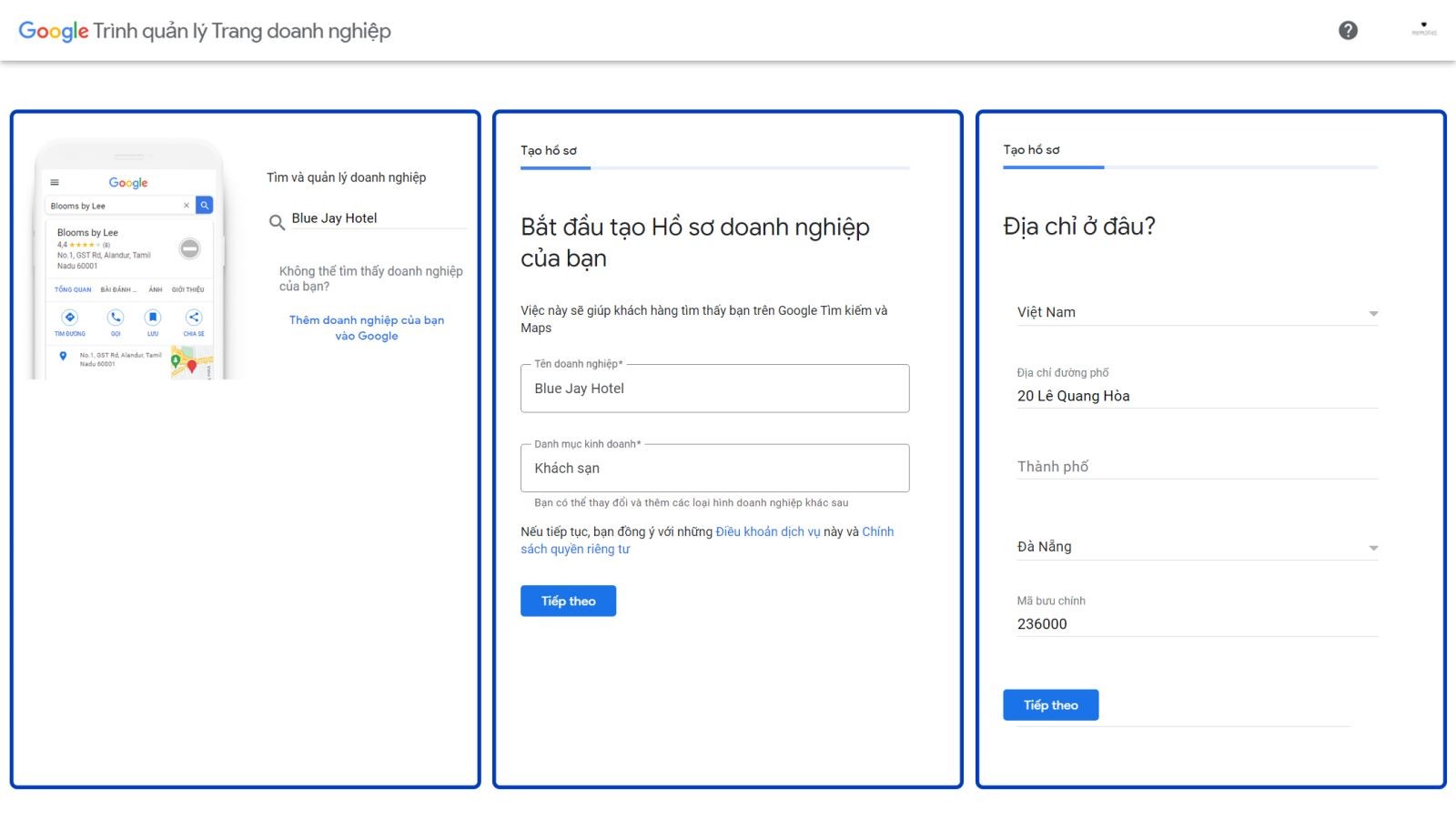Click the Địa chỉ ở đâu? heading

pos(1079,226)
